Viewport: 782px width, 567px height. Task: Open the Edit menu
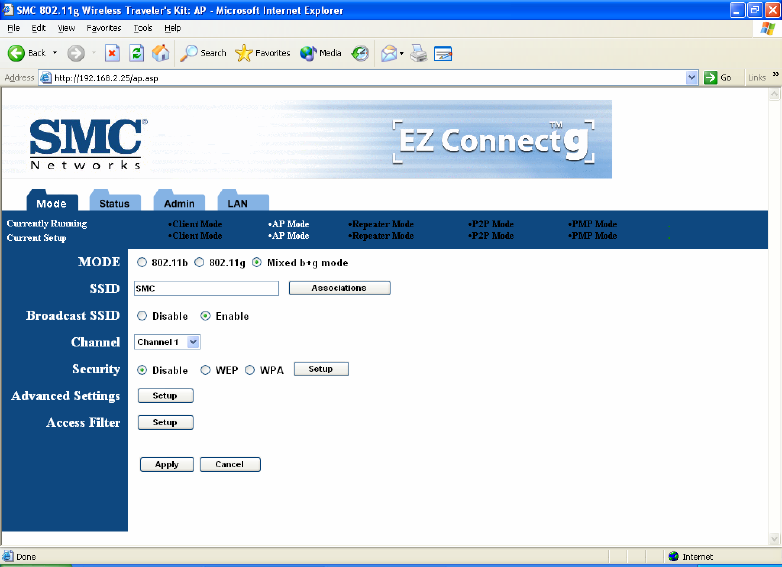[x=38, y=28]
